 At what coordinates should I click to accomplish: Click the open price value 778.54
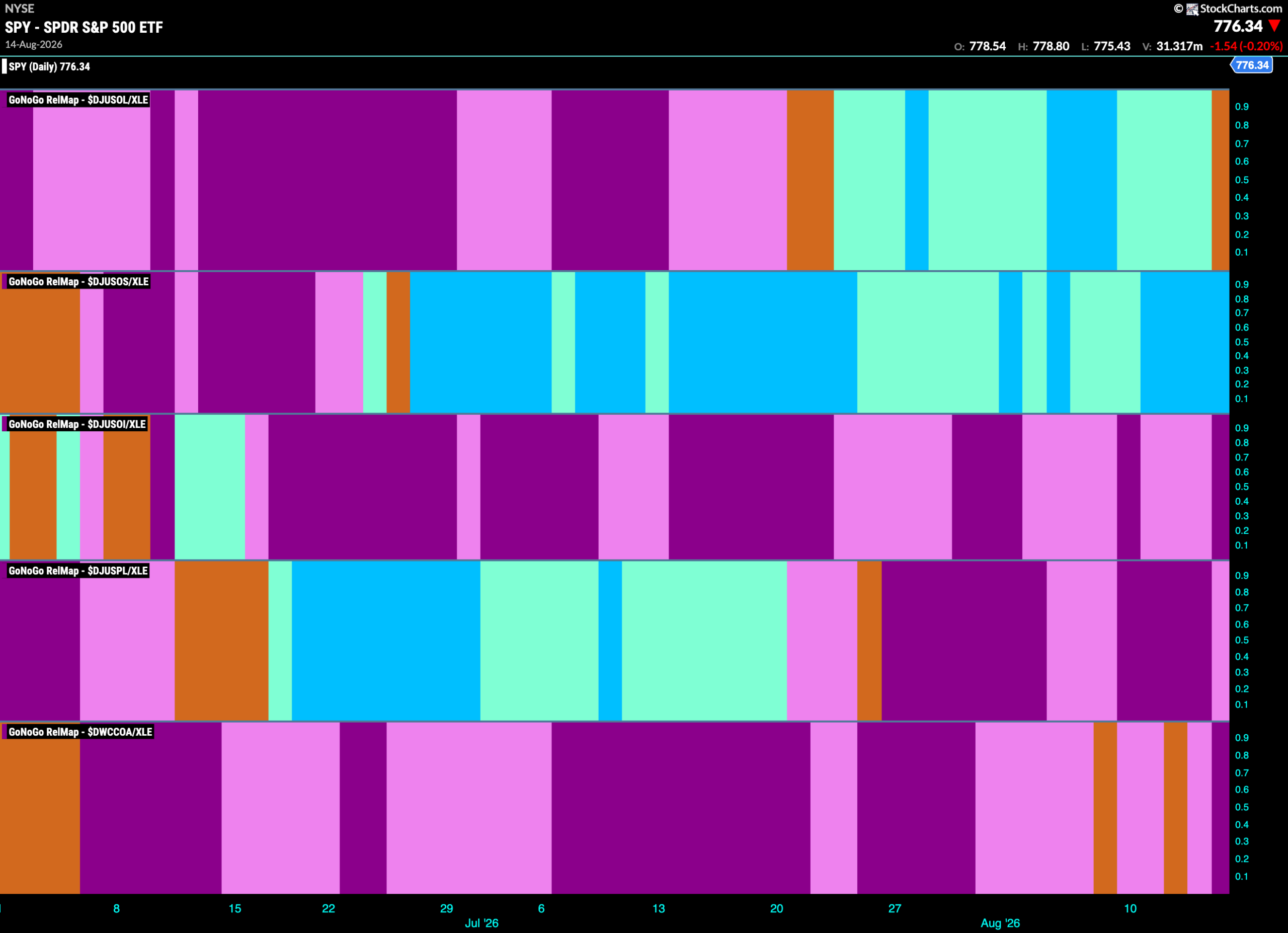988,46
